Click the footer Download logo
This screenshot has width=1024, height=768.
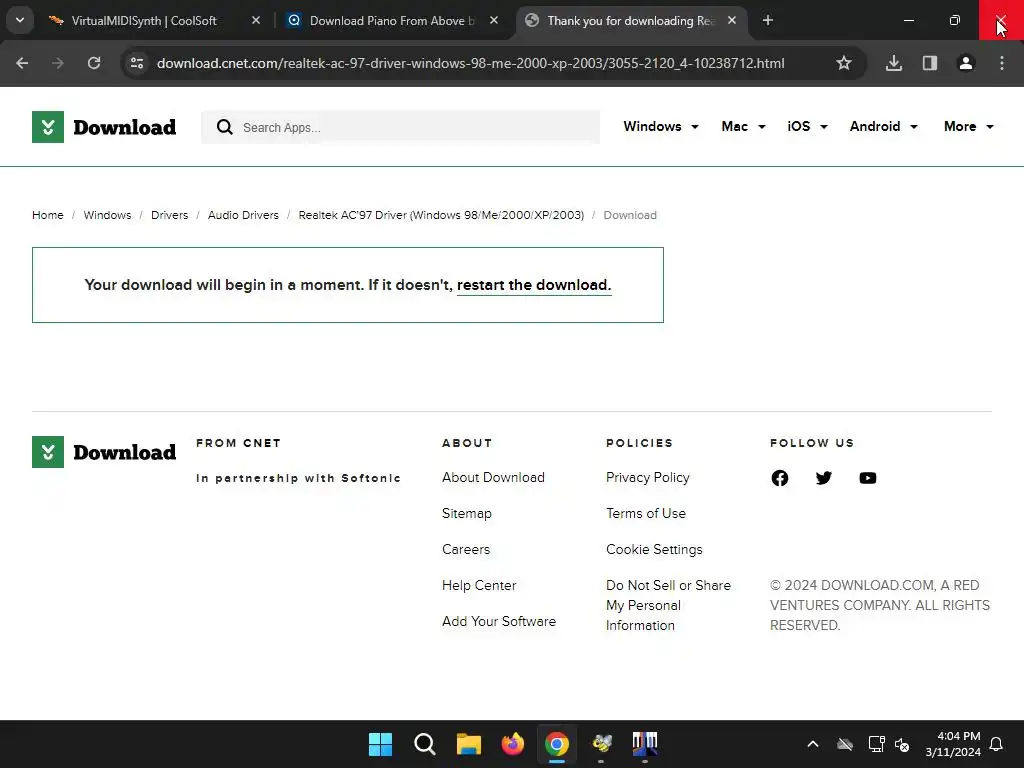tap(104, 452)
